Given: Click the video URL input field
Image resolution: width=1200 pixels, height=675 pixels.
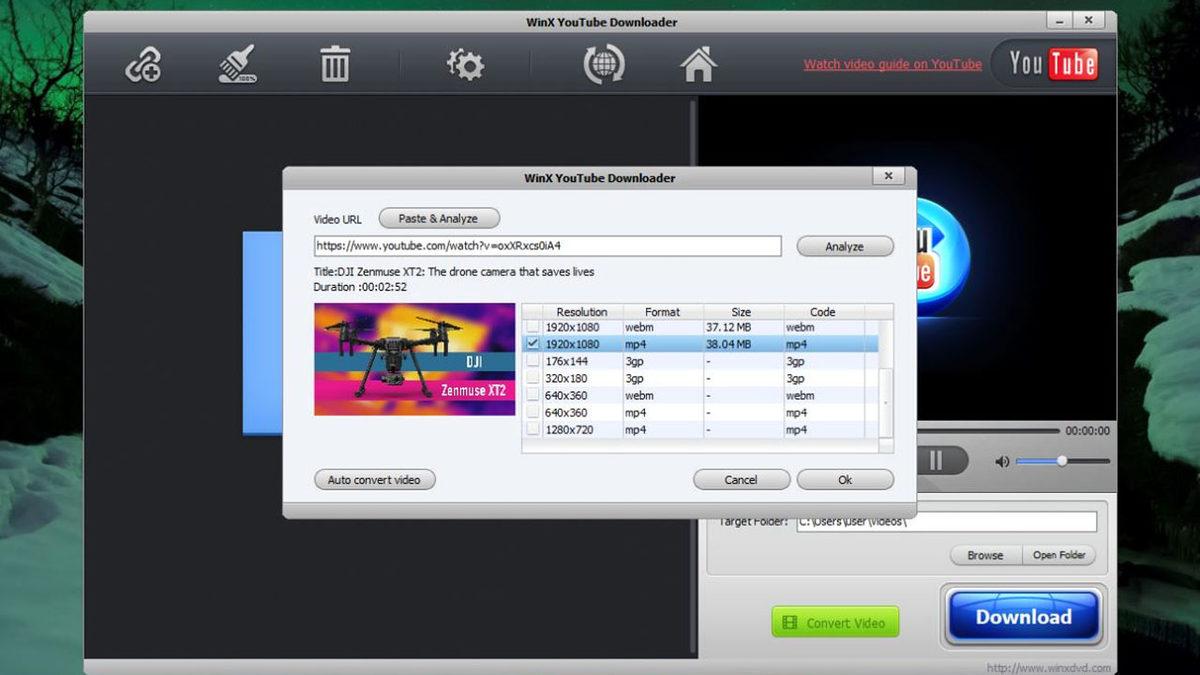Looking at the screenshot, I should [548, 245].
